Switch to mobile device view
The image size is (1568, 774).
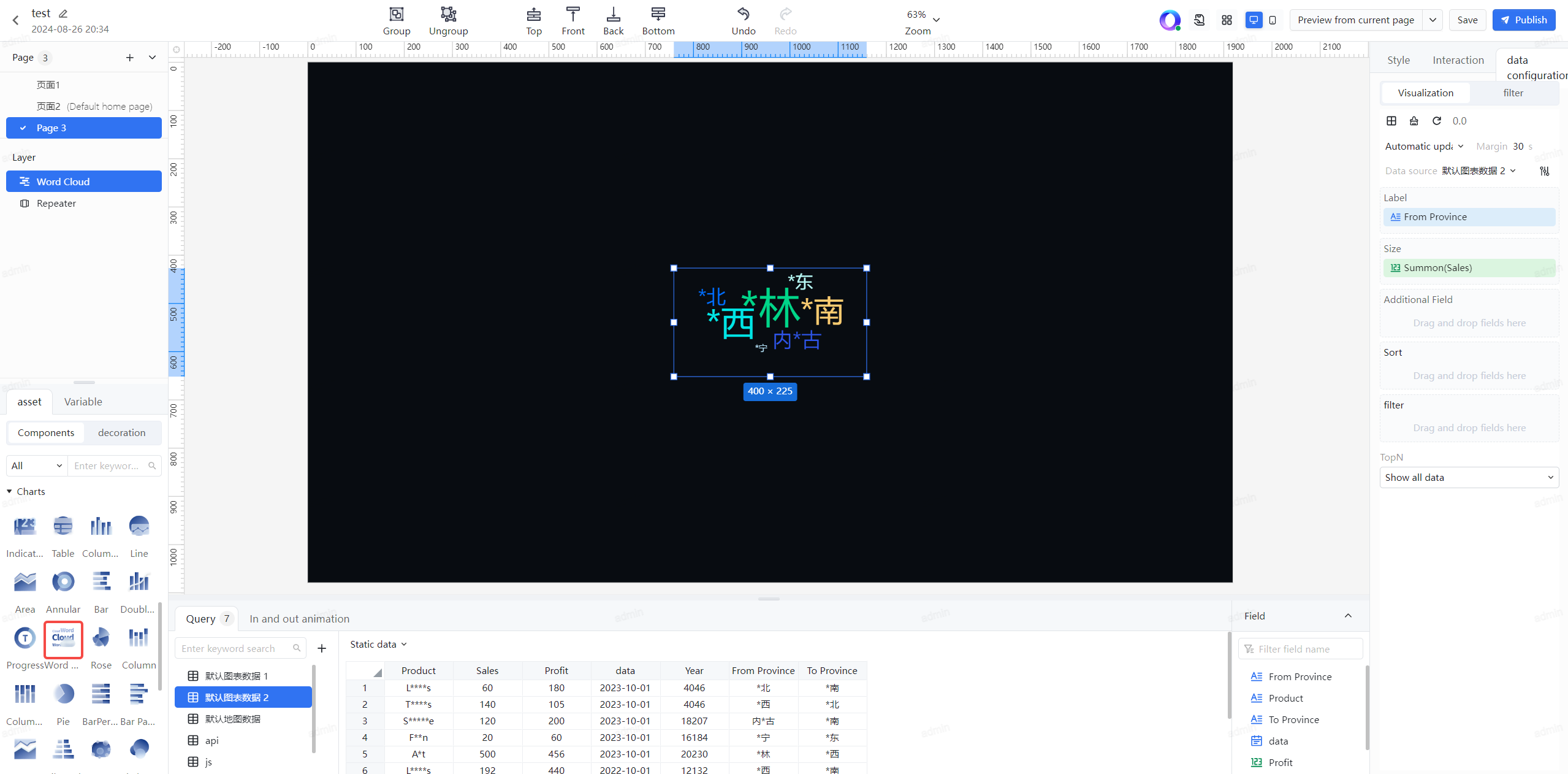[x=1273, y=20]
